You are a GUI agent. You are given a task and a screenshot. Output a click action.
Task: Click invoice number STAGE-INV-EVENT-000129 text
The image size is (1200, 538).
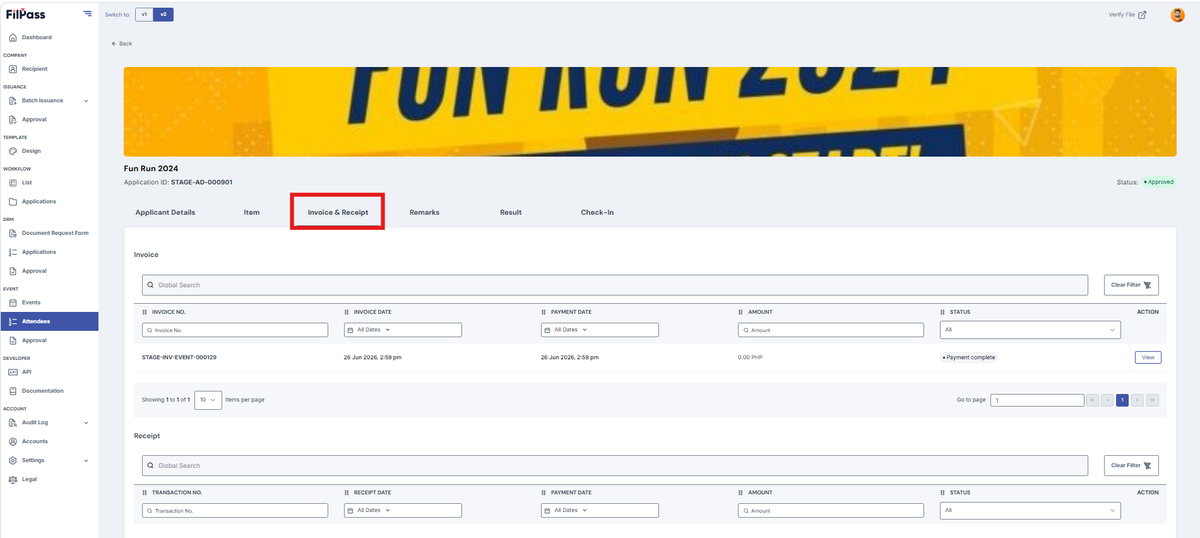coord(180,357)
